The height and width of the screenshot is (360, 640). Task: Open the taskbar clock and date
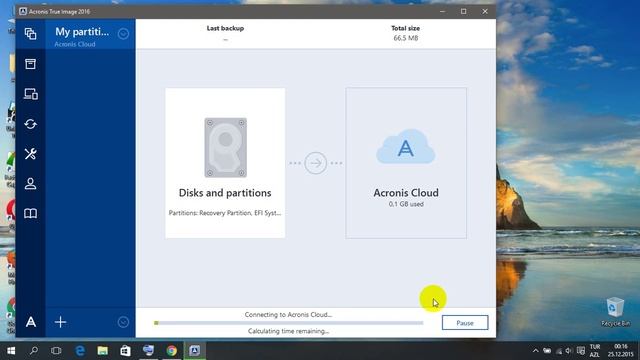click(x=620, y=351)
